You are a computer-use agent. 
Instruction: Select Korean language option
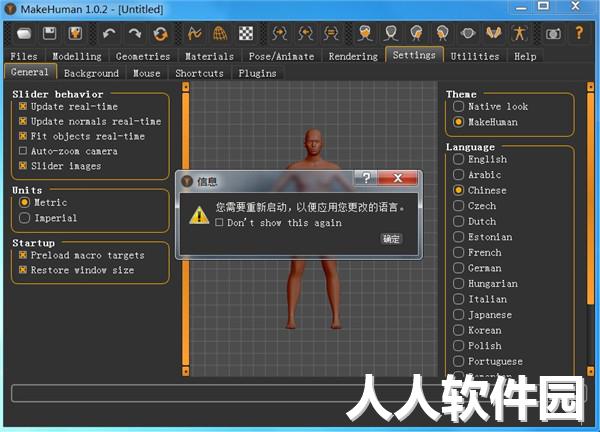point(458,330)
